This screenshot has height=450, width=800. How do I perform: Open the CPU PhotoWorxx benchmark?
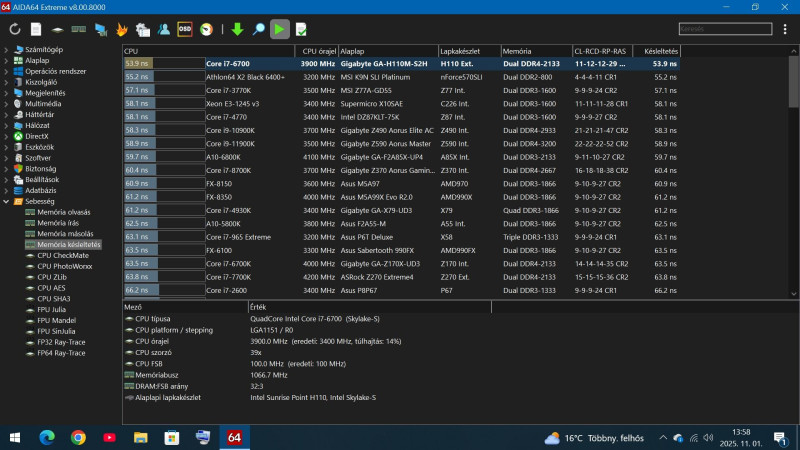click(x=65, y=266)
